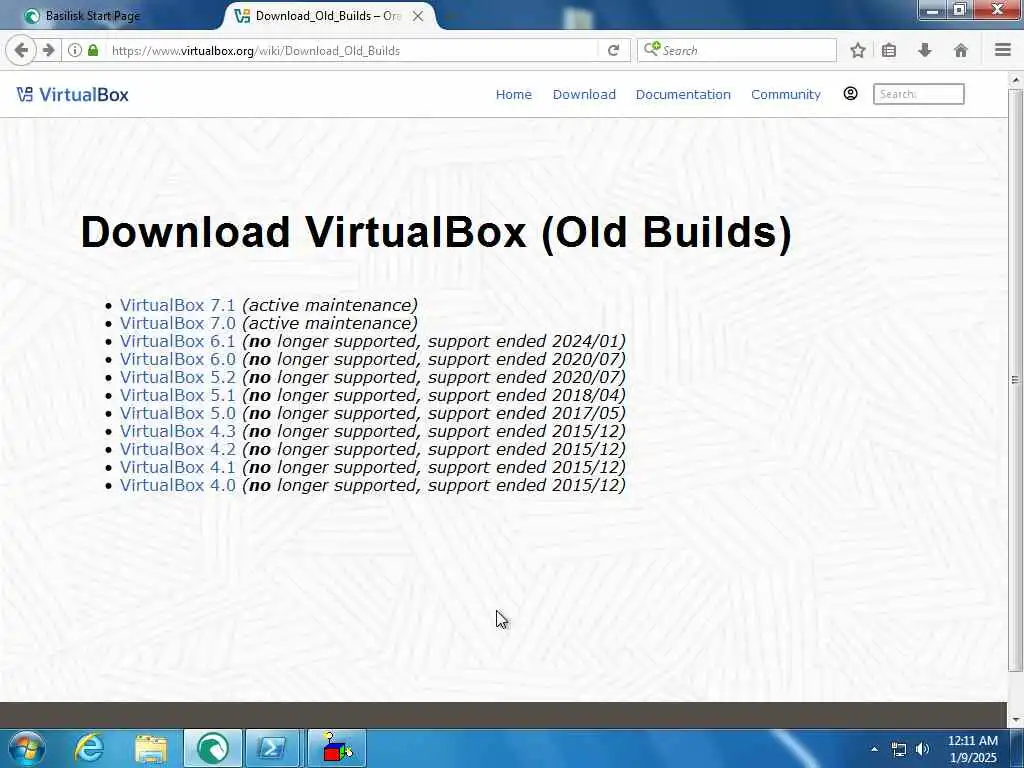
Task: Open the colored blocks app in taskbar
Action: [x=336, y=748]
